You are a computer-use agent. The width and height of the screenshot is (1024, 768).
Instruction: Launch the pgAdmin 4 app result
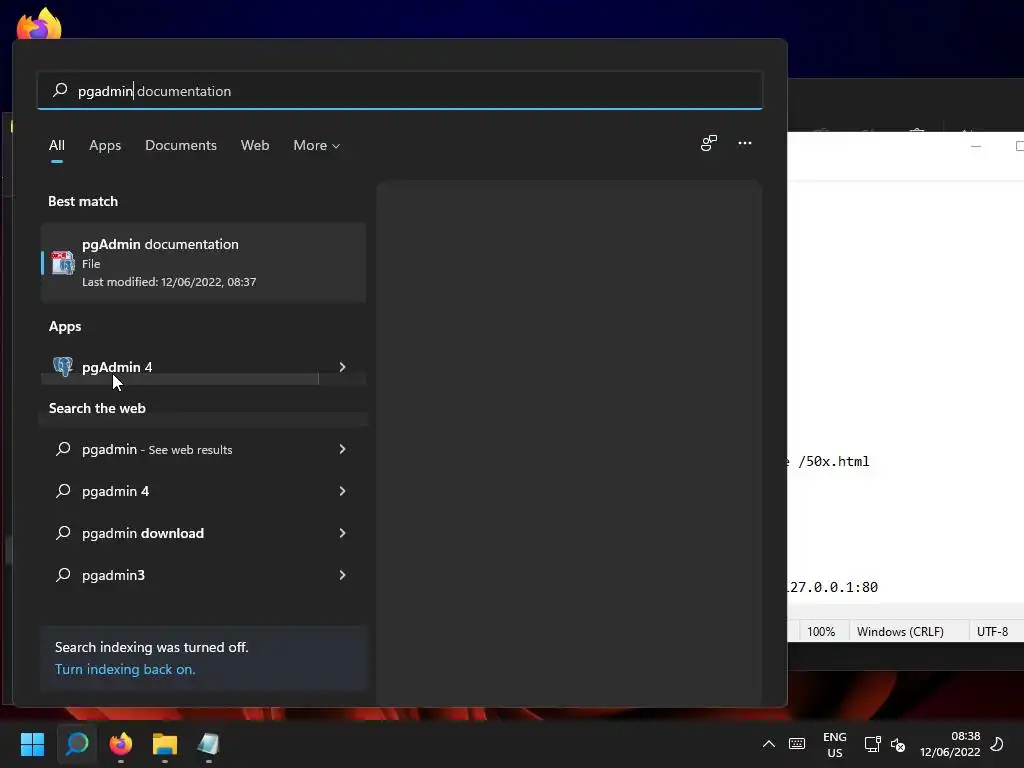point(180,367)
